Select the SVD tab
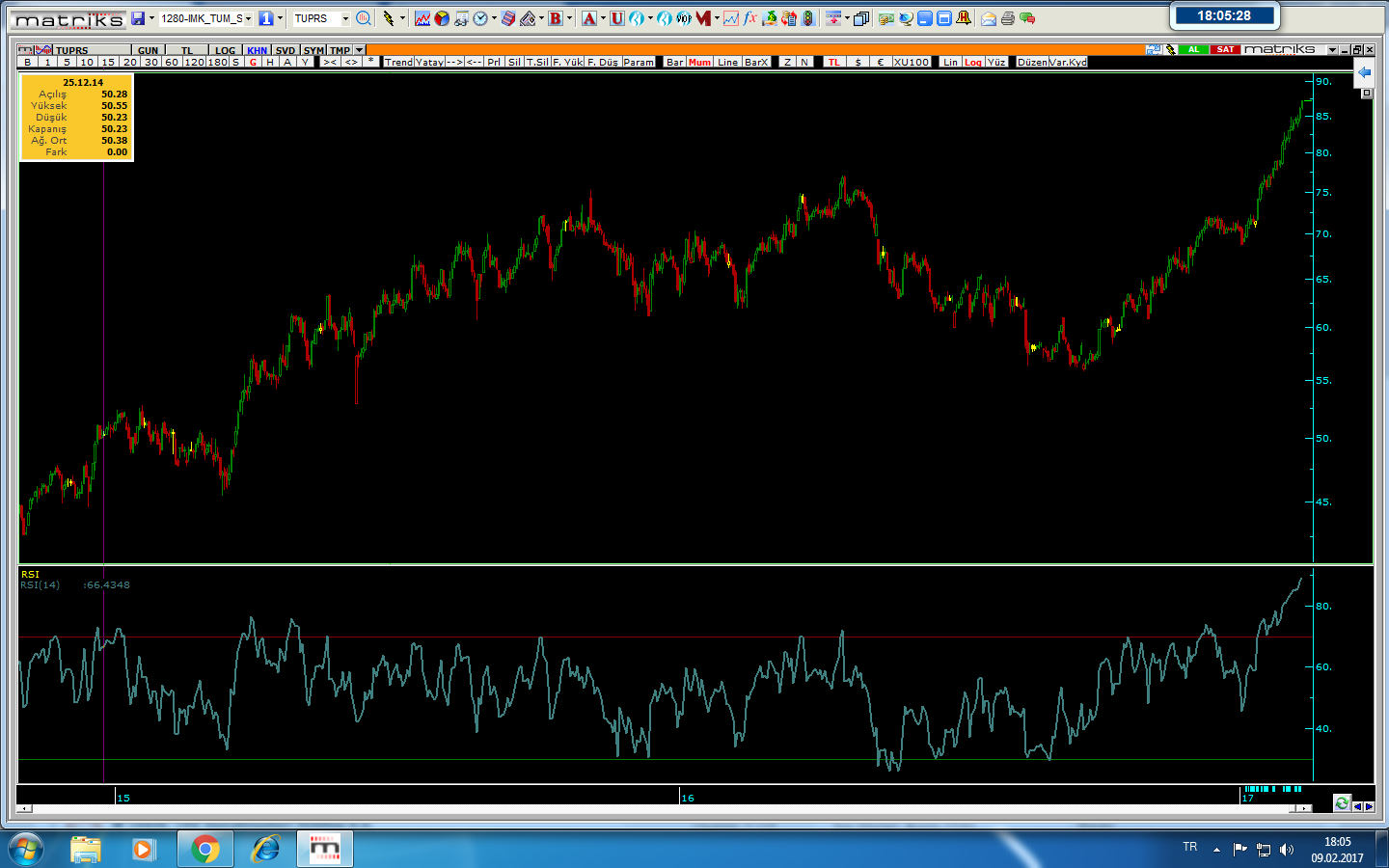This screenshot has width=1389, height=868. click(x=286, y=50)
